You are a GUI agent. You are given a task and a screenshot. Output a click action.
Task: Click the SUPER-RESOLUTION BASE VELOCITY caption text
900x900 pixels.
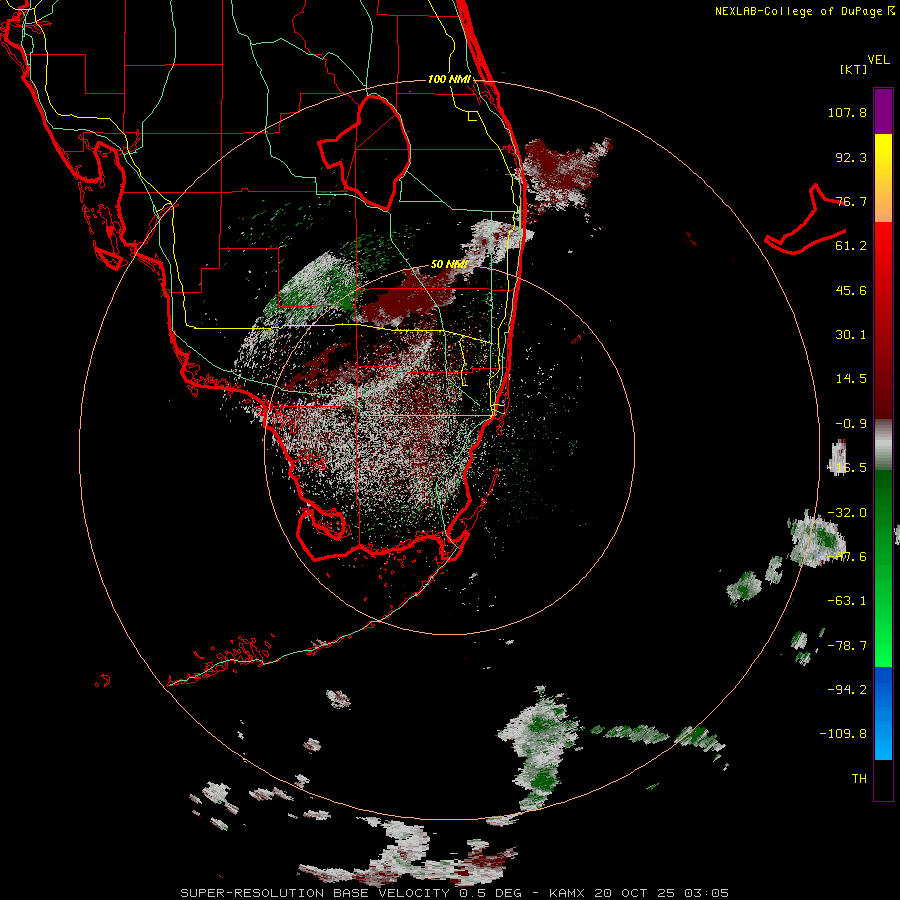(x=315, y=893)
